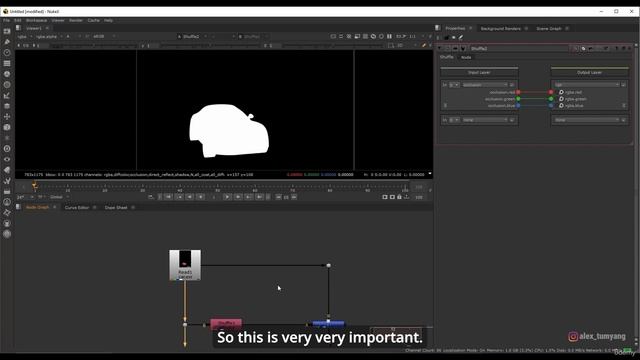Open the second input layer none dropdown

coord(485,120)
